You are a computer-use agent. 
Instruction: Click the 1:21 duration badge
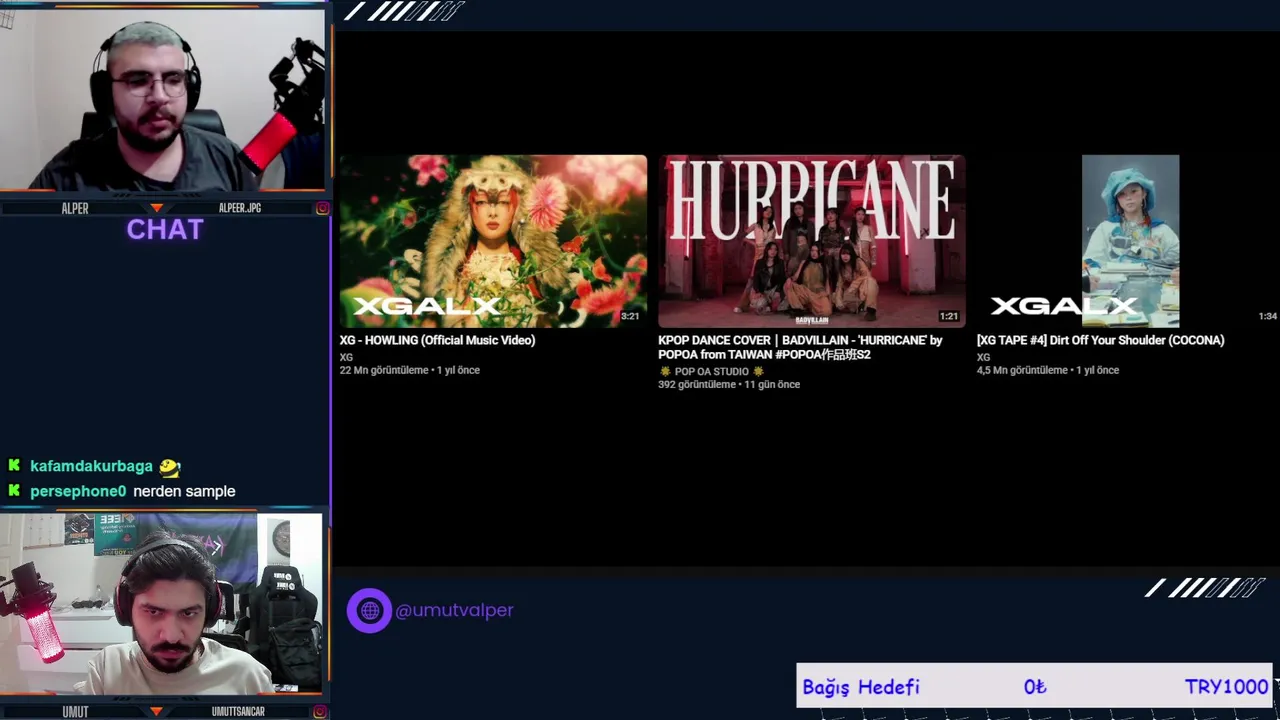click(x=949, y=316)
